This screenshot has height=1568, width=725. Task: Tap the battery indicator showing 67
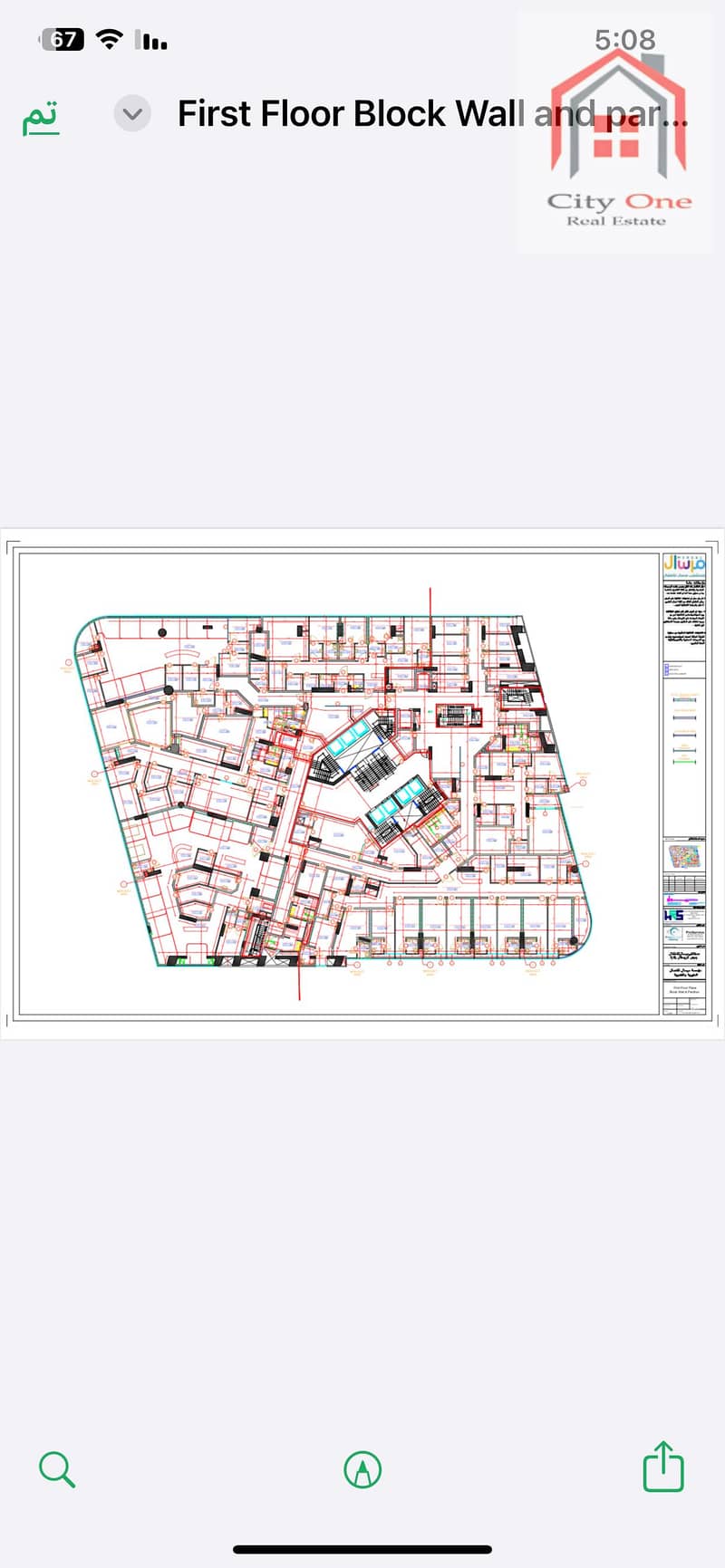(x=63, y=40)
